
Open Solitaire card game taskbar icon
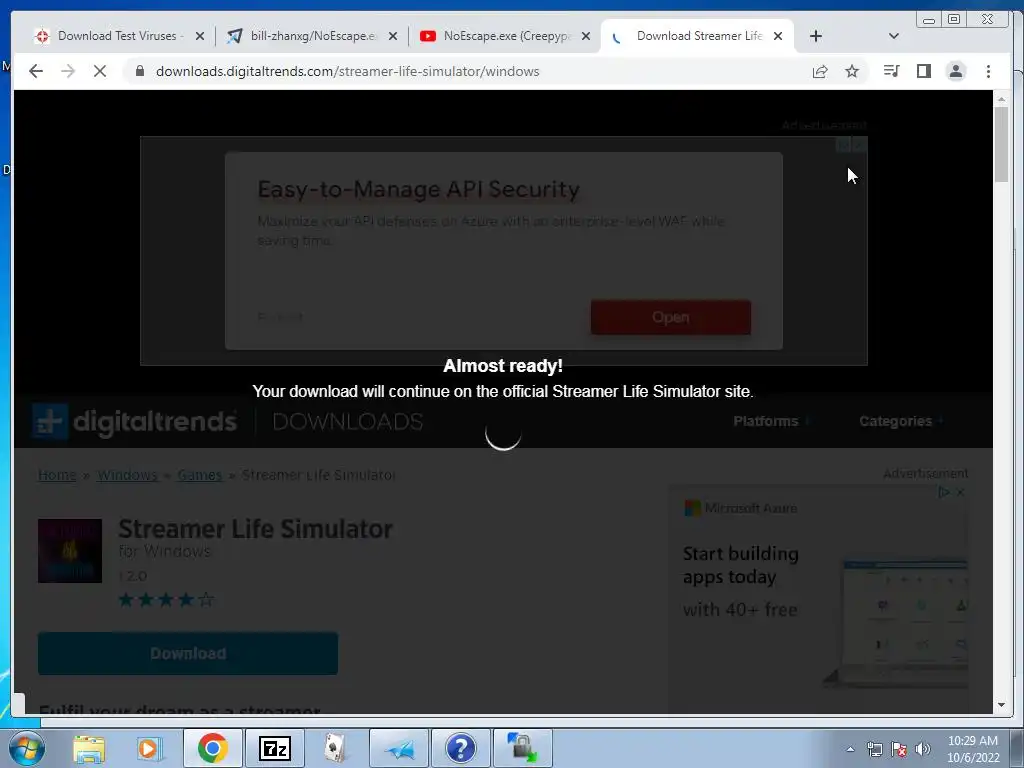point(336,748)
